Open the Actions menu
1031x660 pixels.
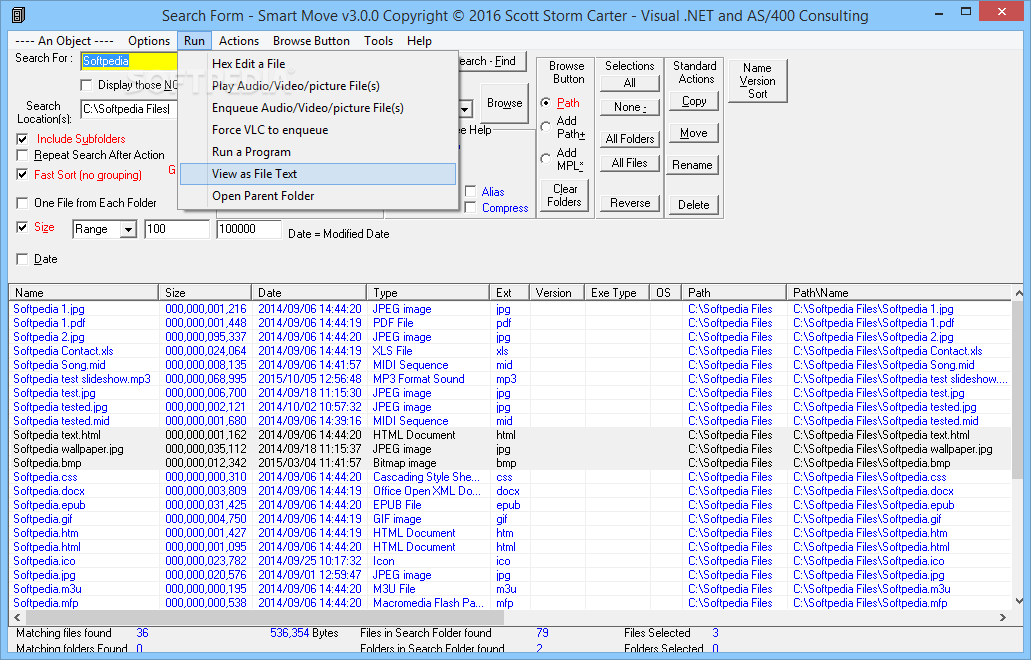(239, 41)
